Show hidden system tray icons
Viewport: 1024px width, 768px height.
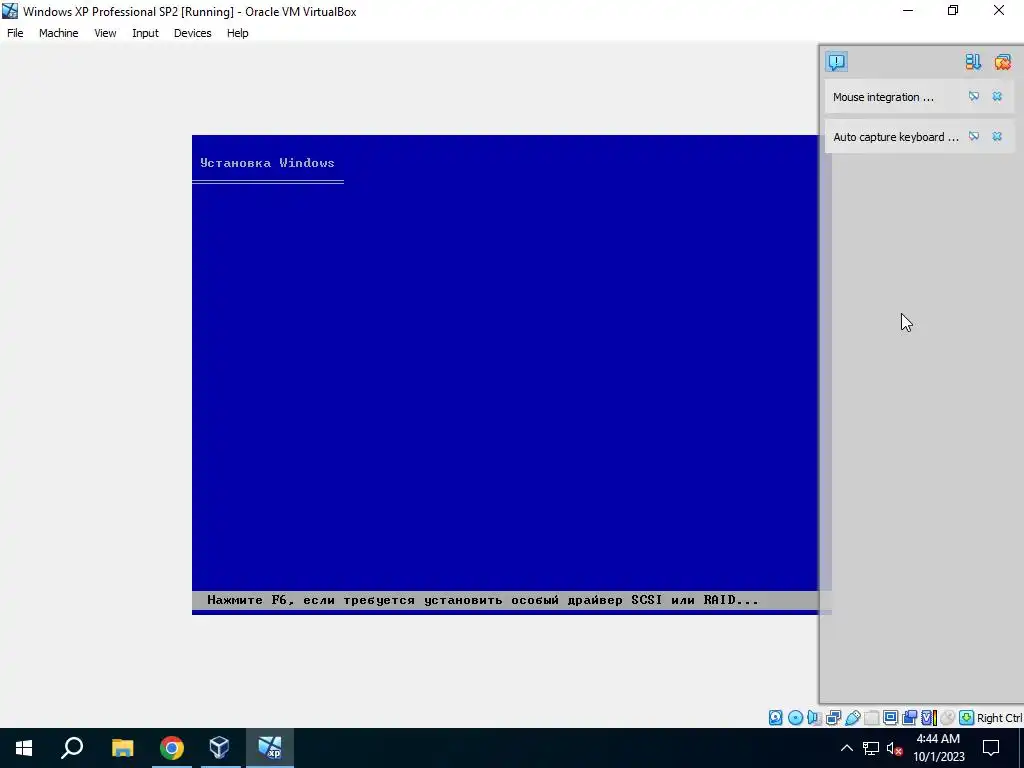tap(846, 748)
